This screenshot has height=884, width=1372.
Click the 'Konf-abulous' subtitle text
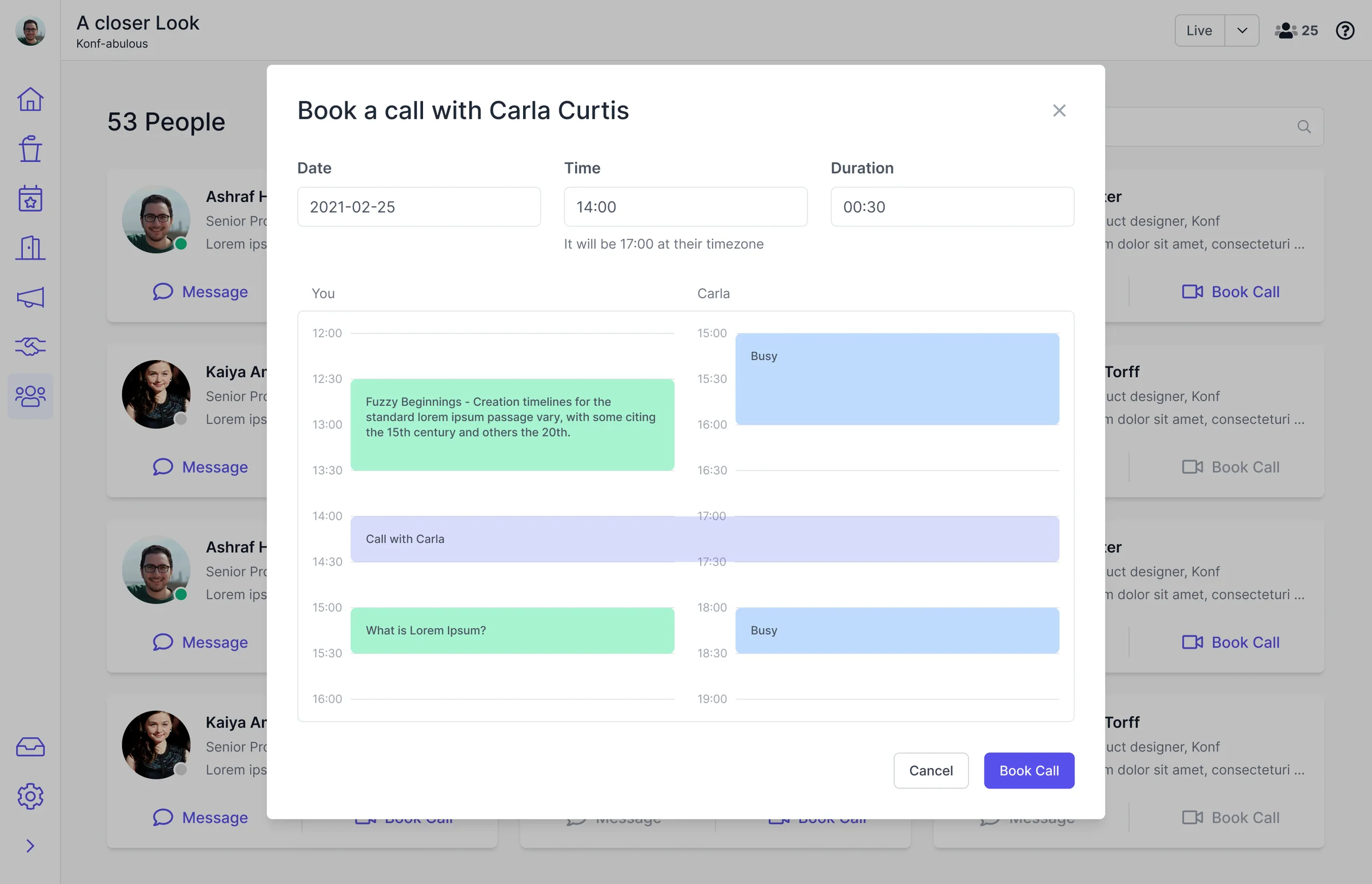[112, 43]
